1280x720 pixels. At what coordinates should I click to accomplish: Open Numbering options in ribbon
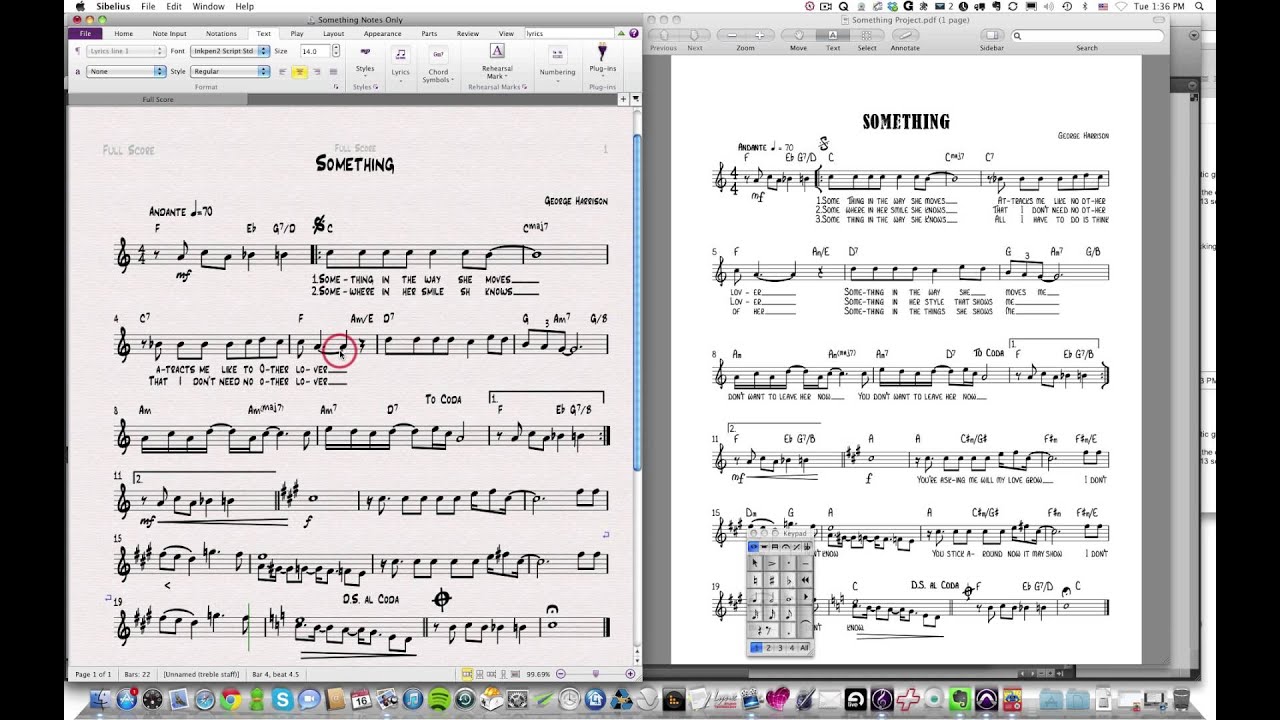(557, 62)
